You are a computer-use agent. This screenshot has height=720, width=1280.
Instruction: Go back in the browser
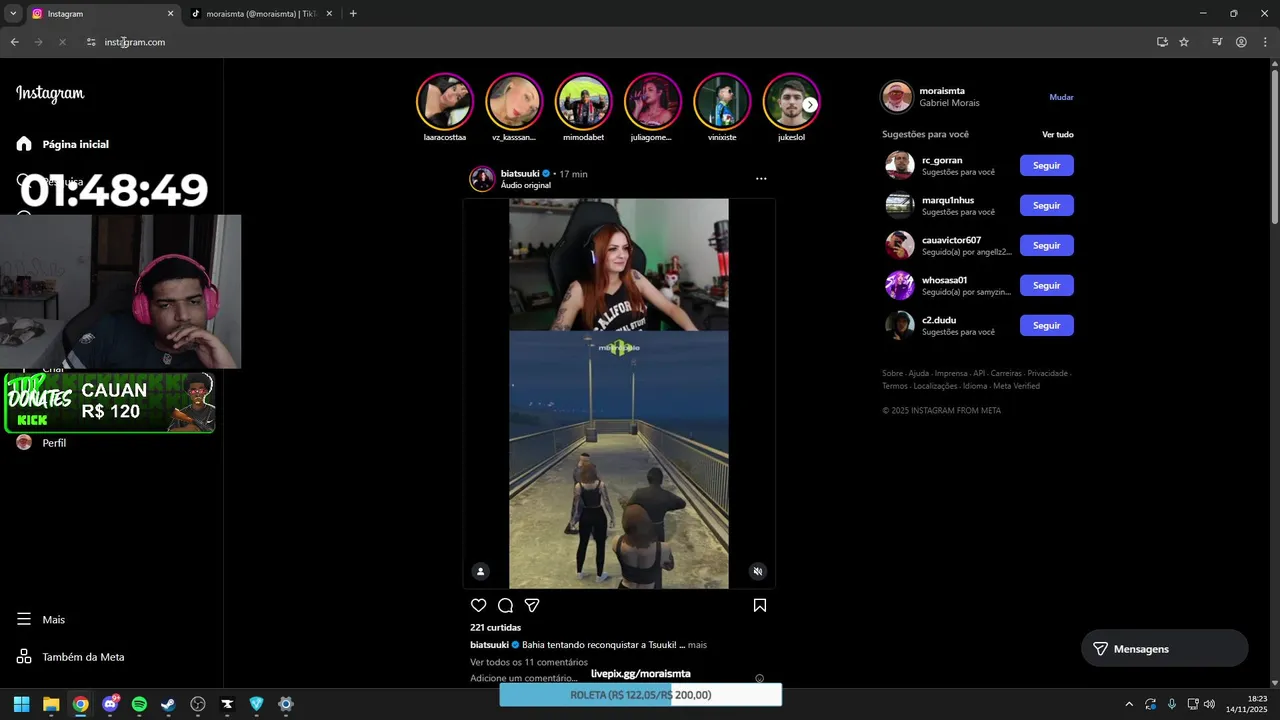(x=15, y=42)
